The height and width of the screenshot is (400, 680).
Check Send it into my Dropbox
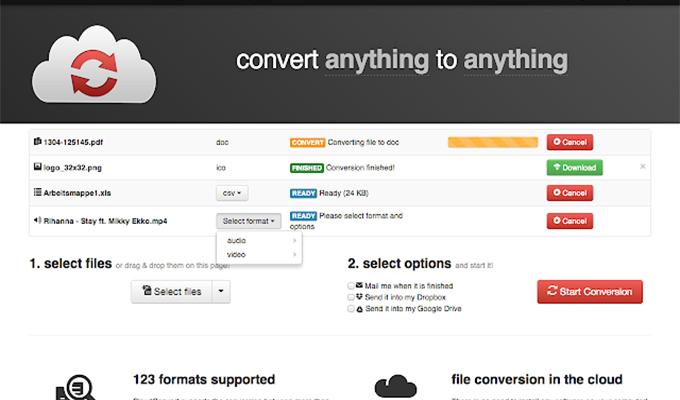coord(351,297)
